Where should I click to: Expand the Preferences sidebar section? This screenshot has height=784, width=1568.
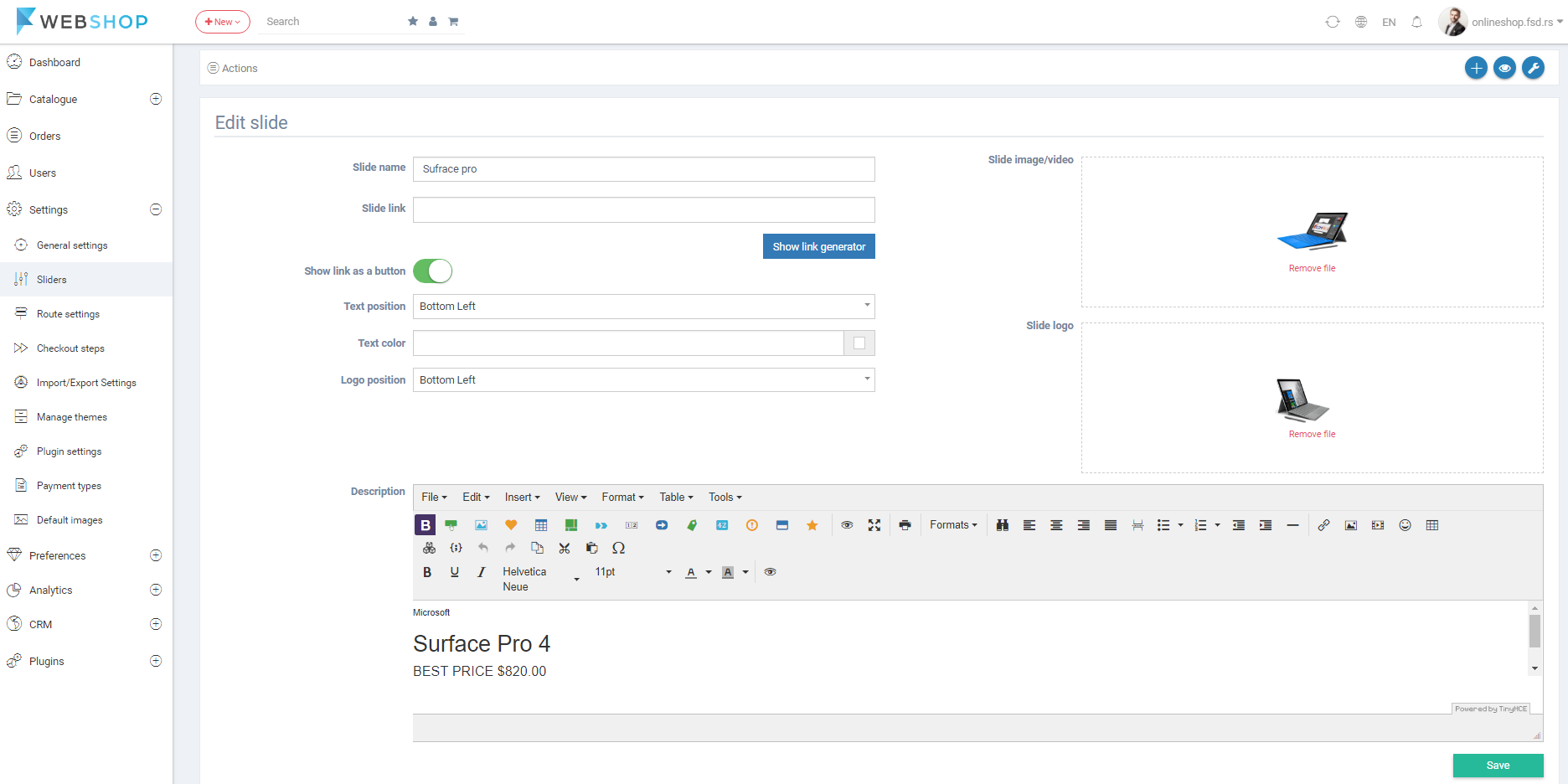tap(156, 555)
